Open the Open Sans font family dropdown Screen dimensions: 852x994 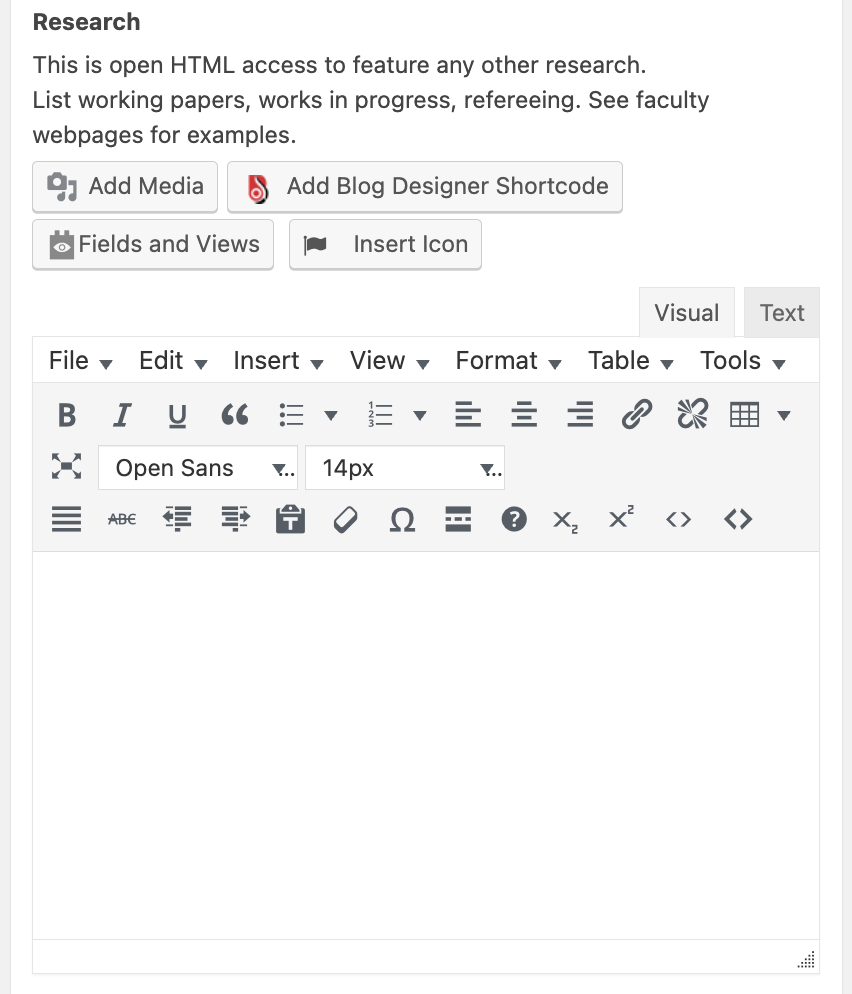point(197,468)
